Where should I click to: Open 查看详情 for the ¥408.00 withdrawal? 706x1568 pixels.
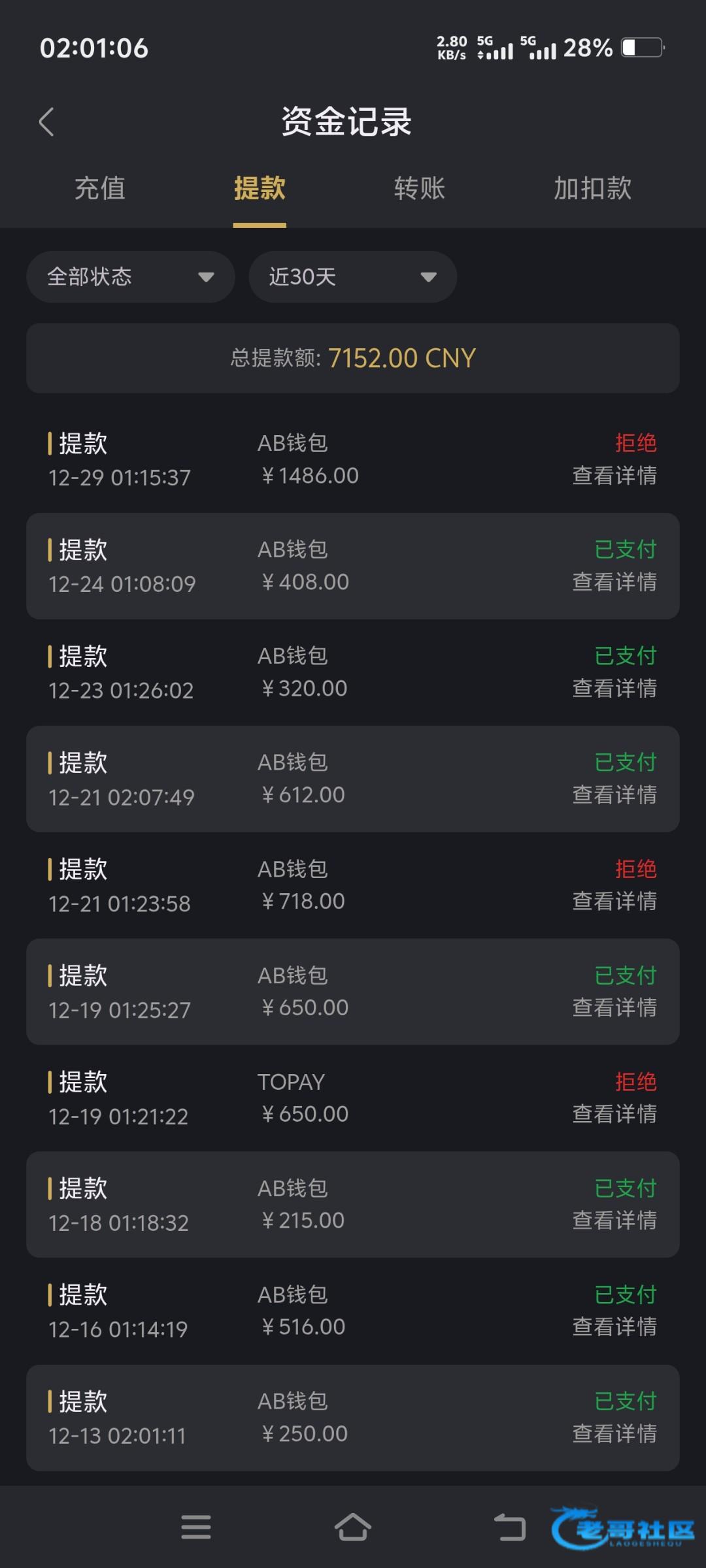tap(614, 582)
